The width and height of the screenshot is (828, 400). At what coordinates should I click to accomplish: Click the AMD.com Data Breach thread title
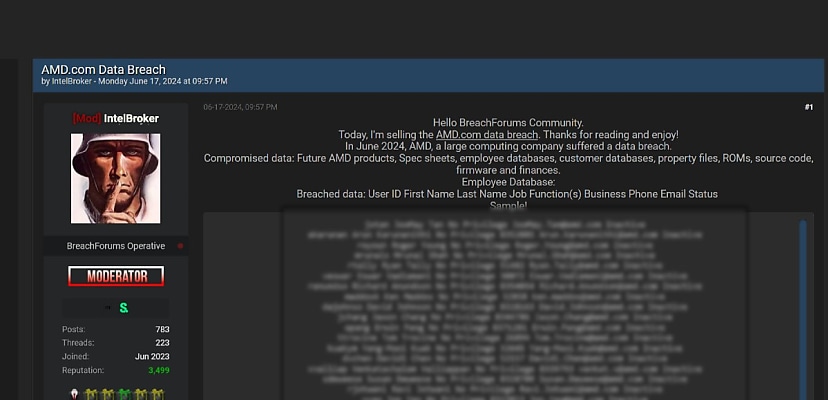click(x=104, y=69)
